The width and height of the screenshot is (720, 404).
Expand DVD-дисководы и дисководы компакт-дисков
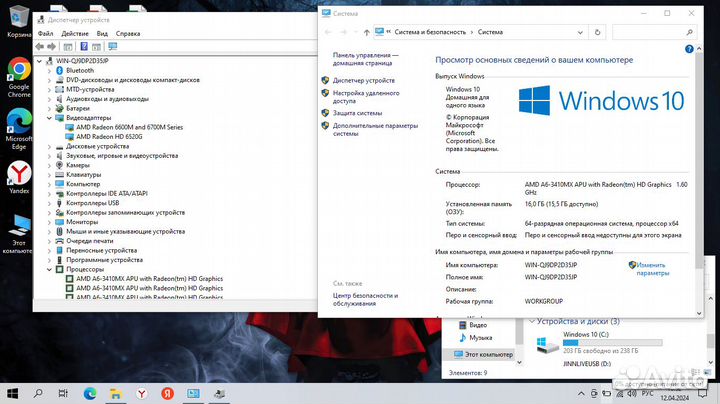click(49, 80)
